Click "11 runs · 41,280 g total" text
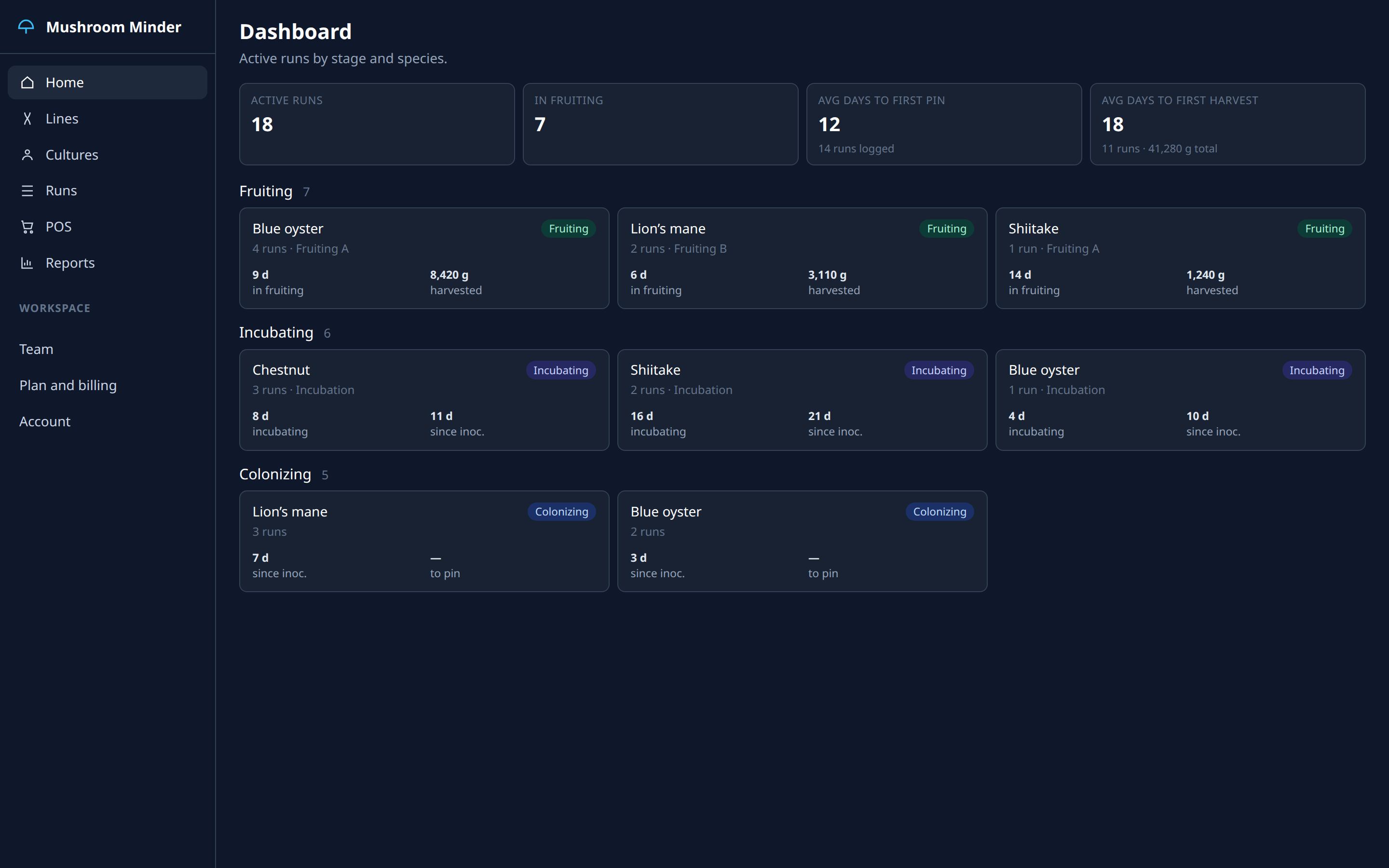The width and height of the screenshot is (1389, 868). pos(1159,149)
